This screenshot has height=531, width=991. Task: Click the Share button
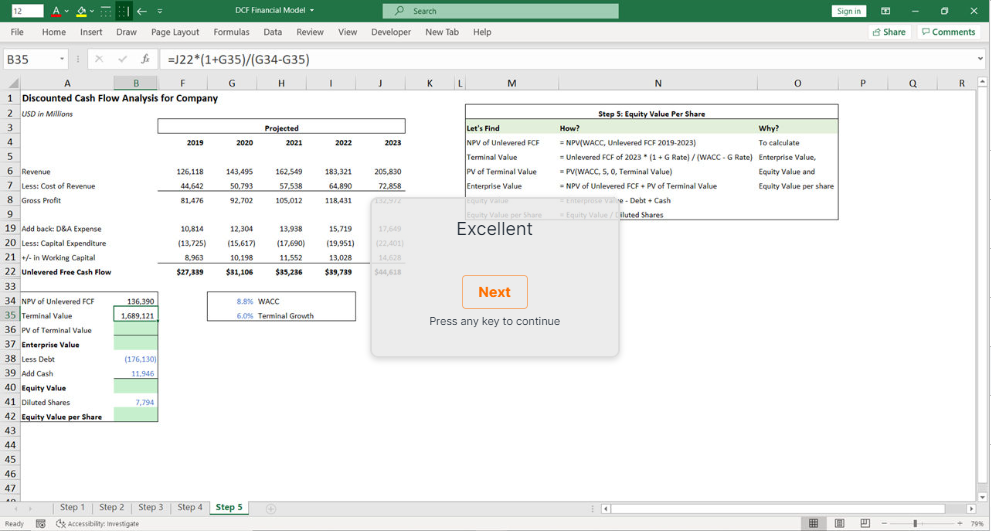point(888,32)
